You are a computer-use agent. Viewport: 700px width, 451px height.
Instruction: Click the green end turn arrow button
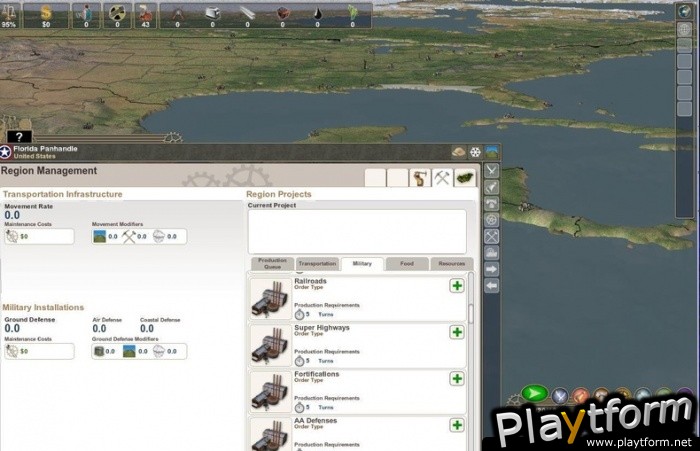pyautogui.click(x=535, y=393)
